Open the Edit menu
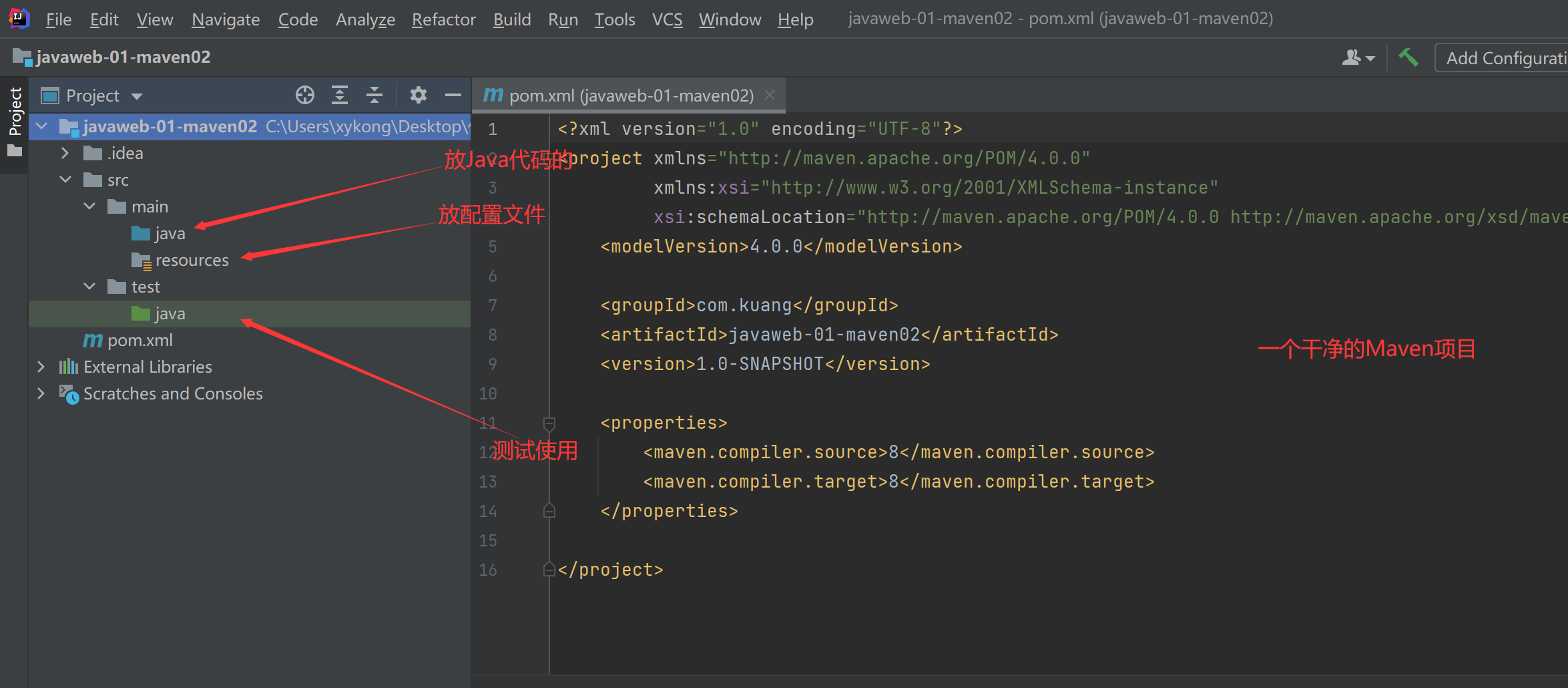This screenshot has width=1568, height=688. click(x=104, y=19)
